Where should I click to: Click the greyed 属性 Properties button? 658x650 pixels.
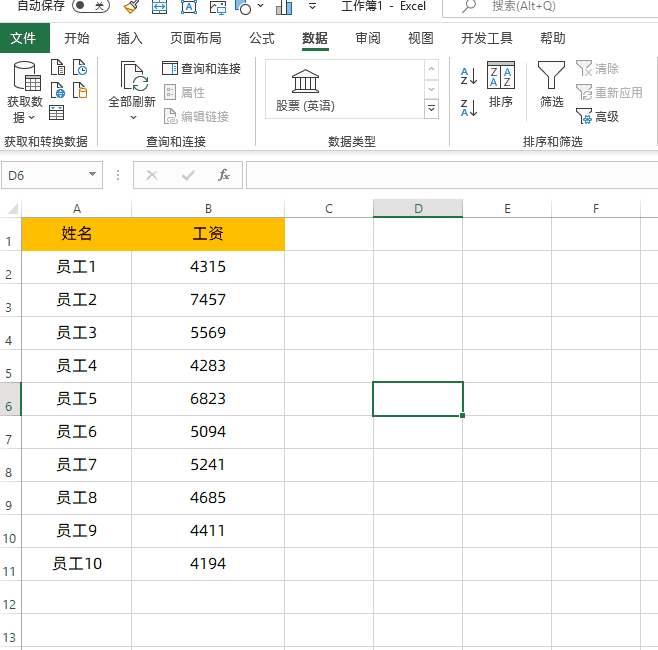pyautogui.click(x=184, y=92)
